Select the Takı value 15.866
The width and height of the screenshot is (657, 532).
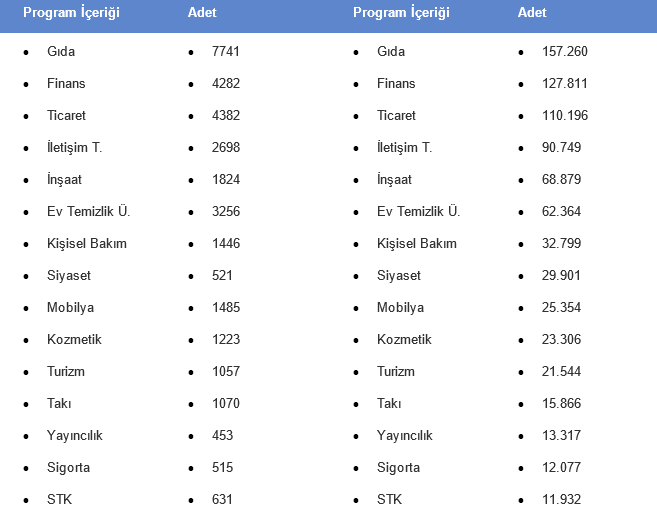[561, 403]
